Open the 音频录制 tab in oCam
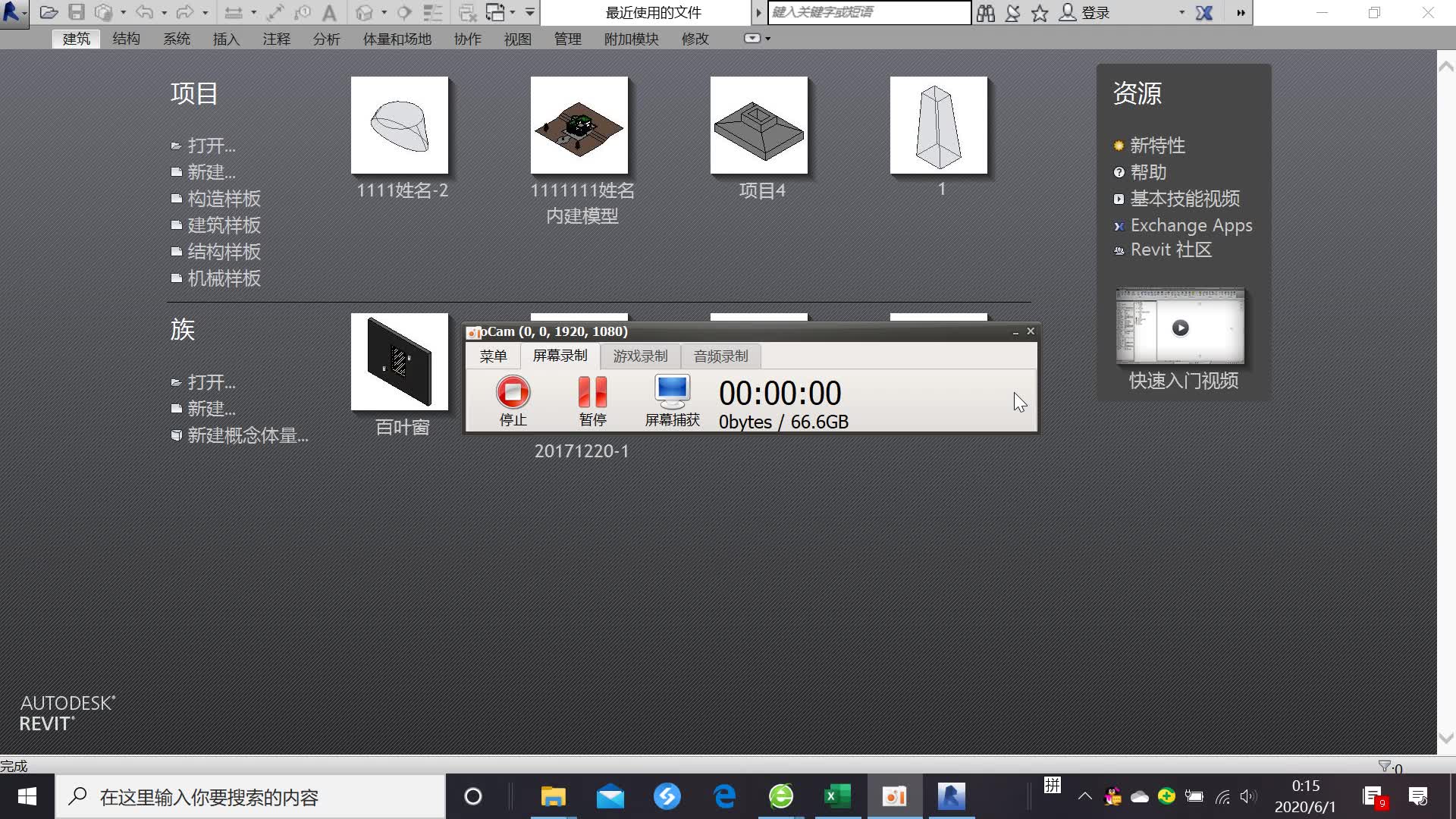The height and width of the screenshot is (819, 1456). [x=720, y=356]
